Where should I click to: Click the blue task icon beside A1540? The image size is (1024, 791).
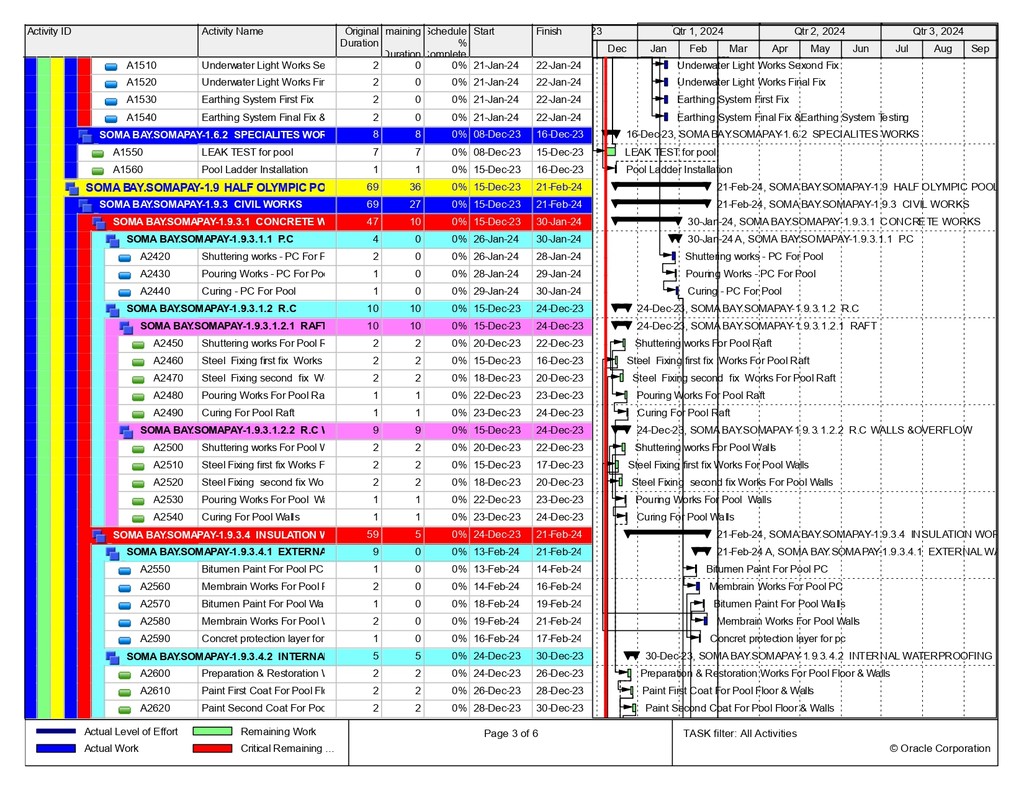[111, 118]
